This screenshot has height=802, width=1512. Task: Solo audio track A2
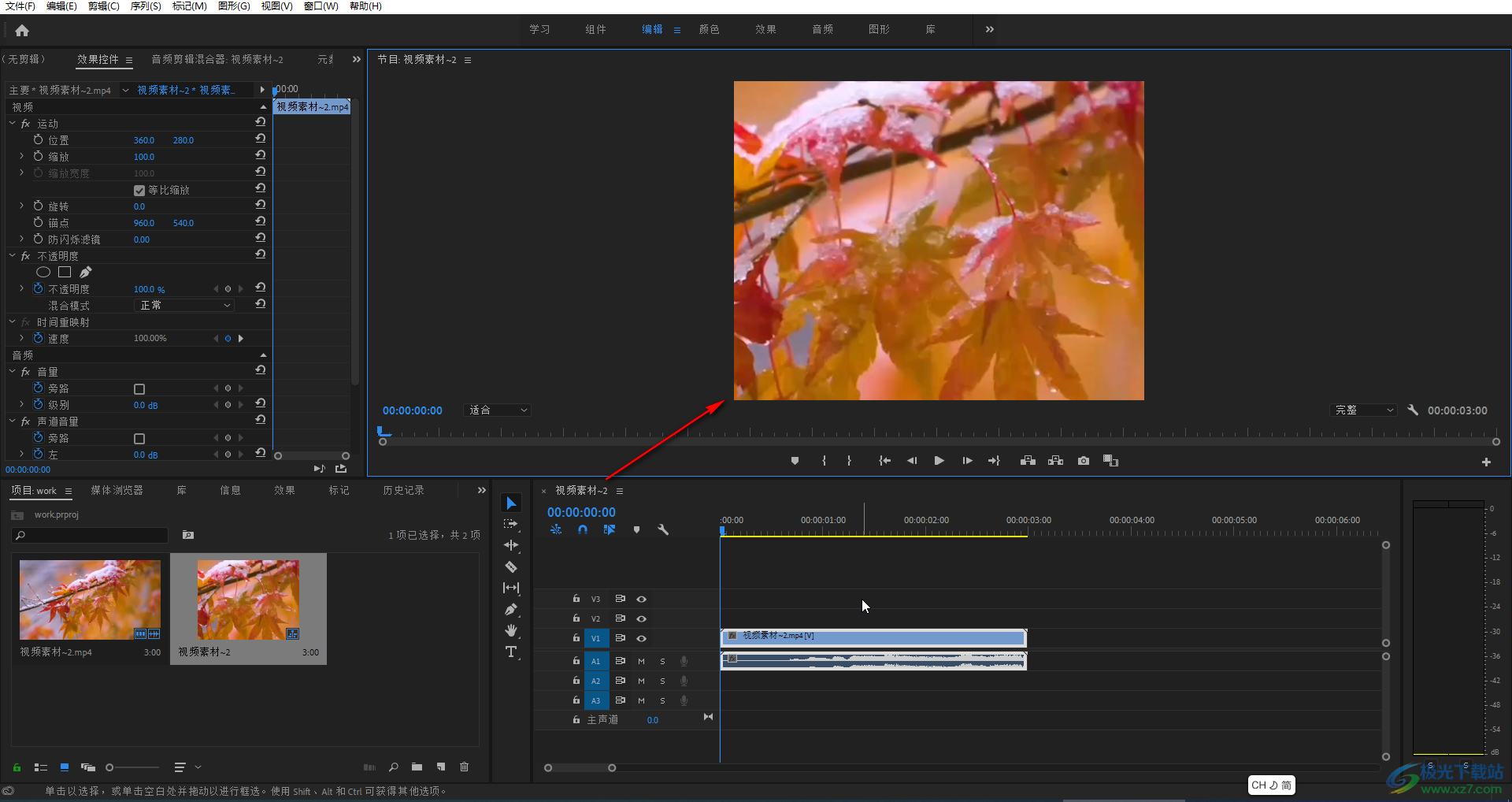(x=662, y=681)
